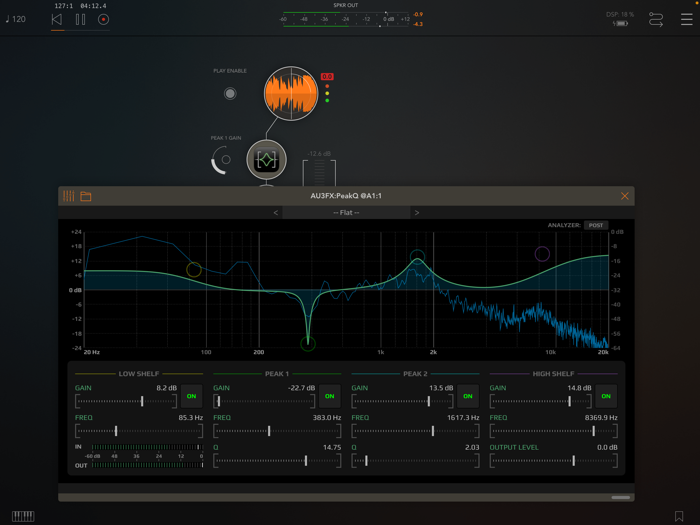
Task: Open the hamburger main menu
Action: 686,19
